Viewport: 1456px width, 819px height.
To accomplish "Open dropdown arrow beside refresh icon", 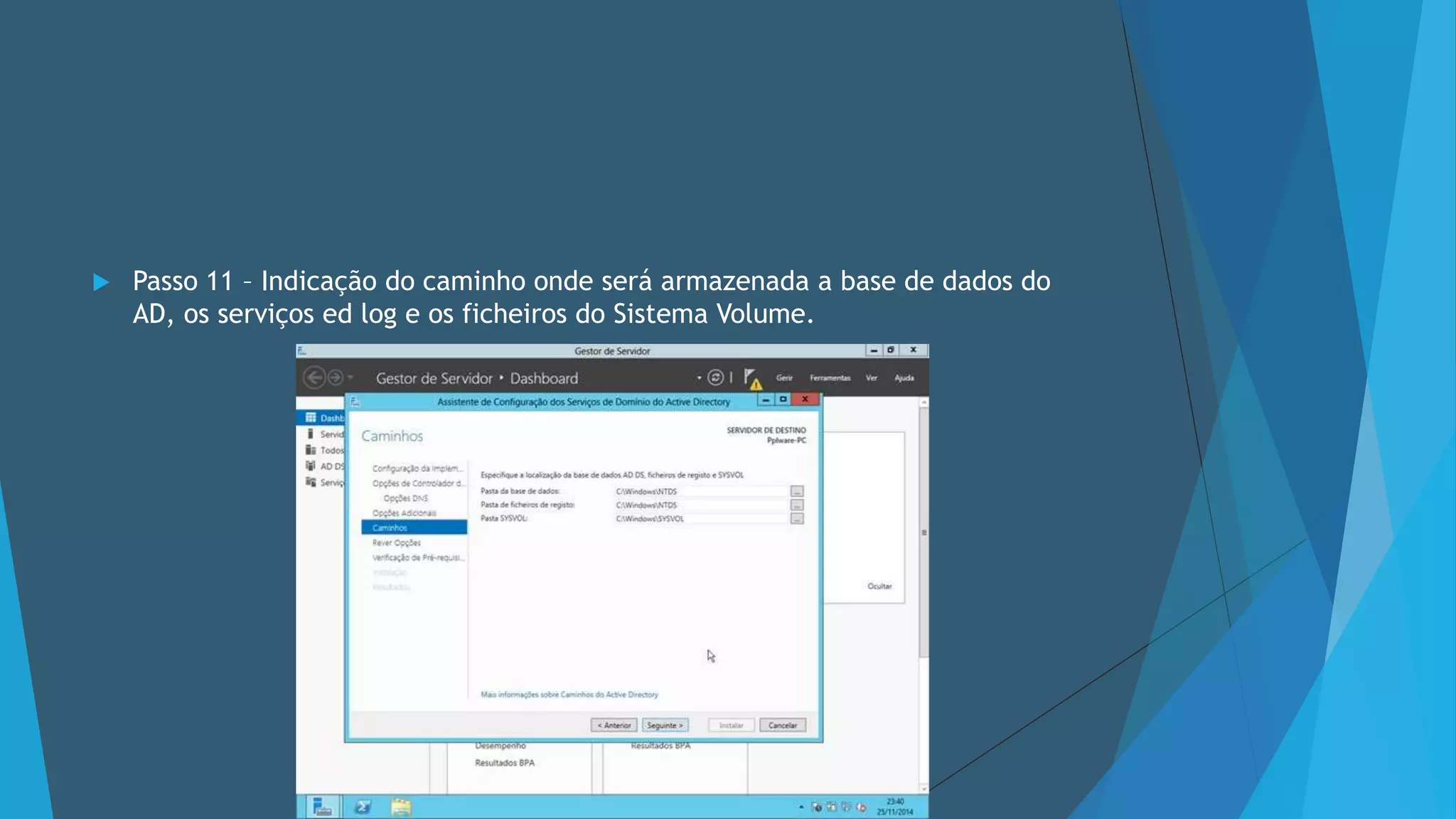I will [x=700, y=378].
